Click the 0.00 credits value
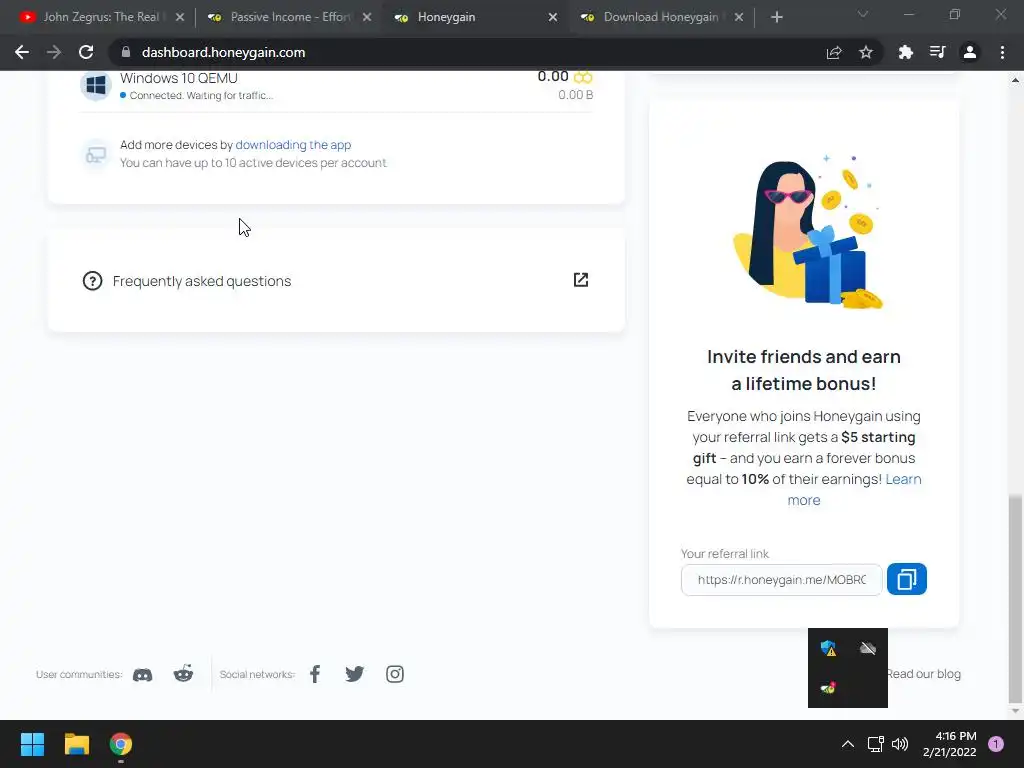The height and width of the screenshot is (768, 1024). coord(552,76)
